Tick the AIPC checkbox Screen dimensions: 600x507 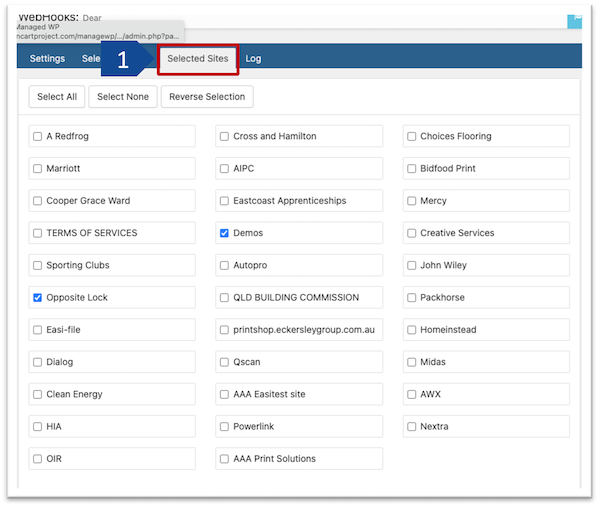click(x=225, y=169)
